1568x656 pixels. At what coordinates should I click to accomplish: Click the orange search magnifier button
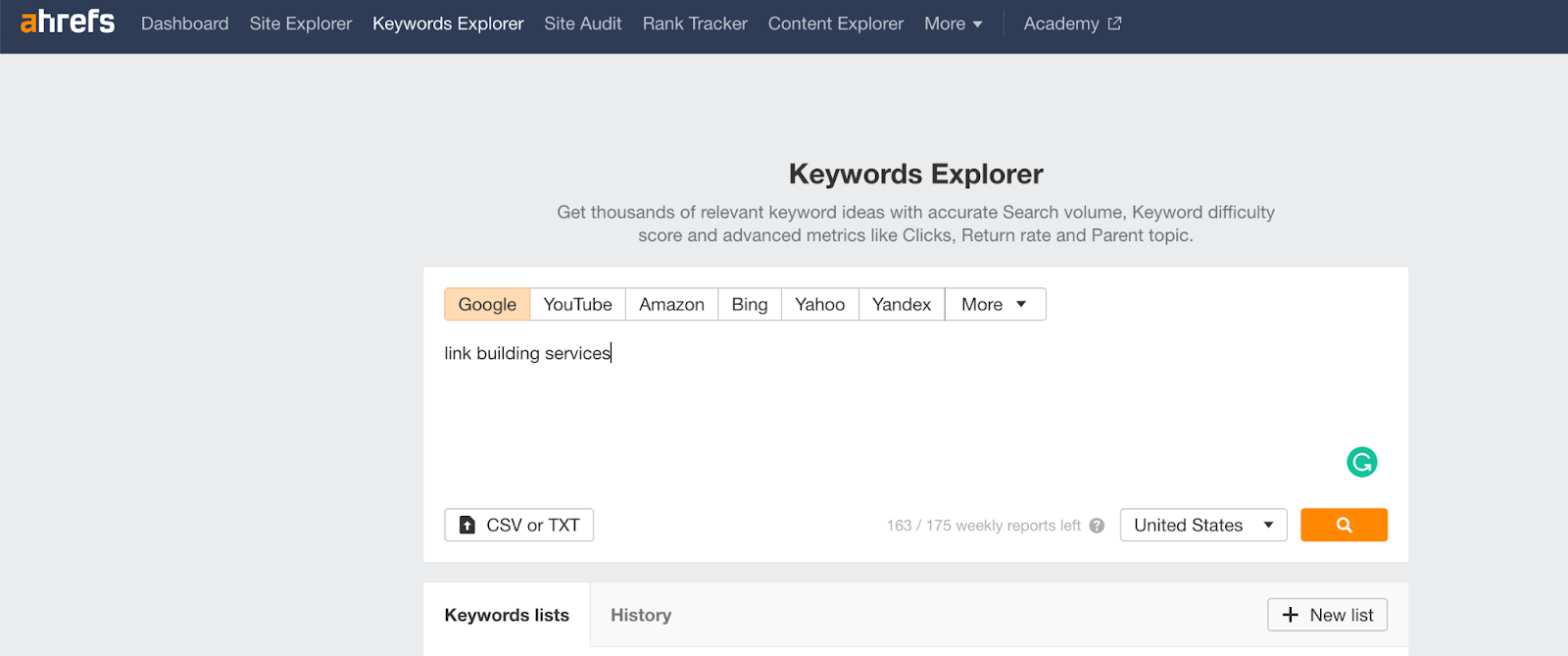pyautogui.click(x=1344, y=525)
